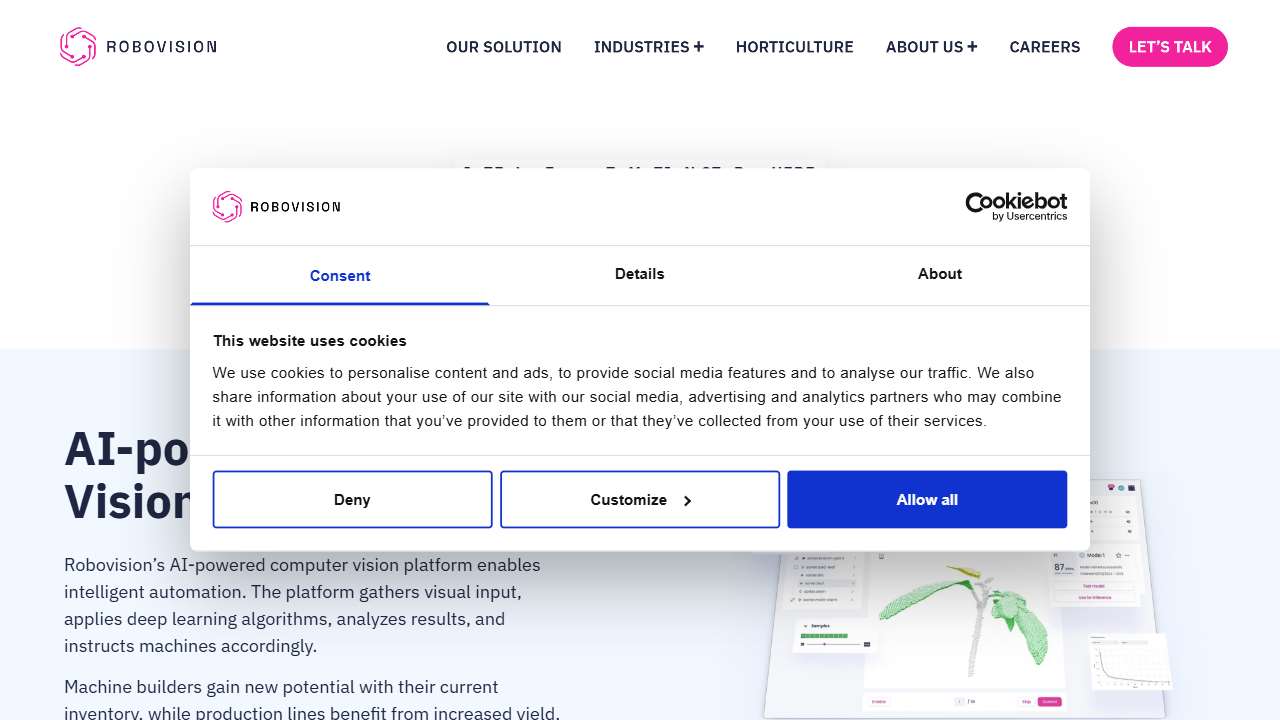Viewport: 1280px width, 720px height.
Task: Switch to the Details tab
Action: pos(639,274)
